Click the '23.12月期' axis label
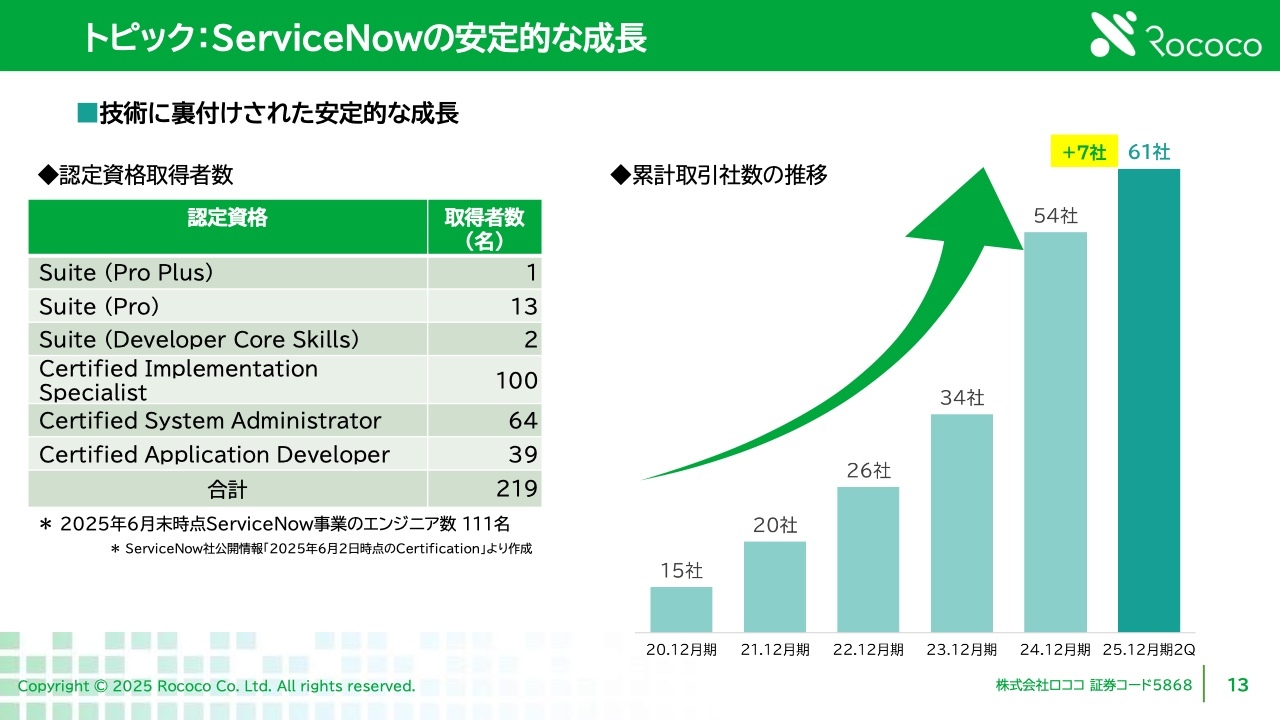The height and width of the screenshot is (720, 1280). (962, 649)
